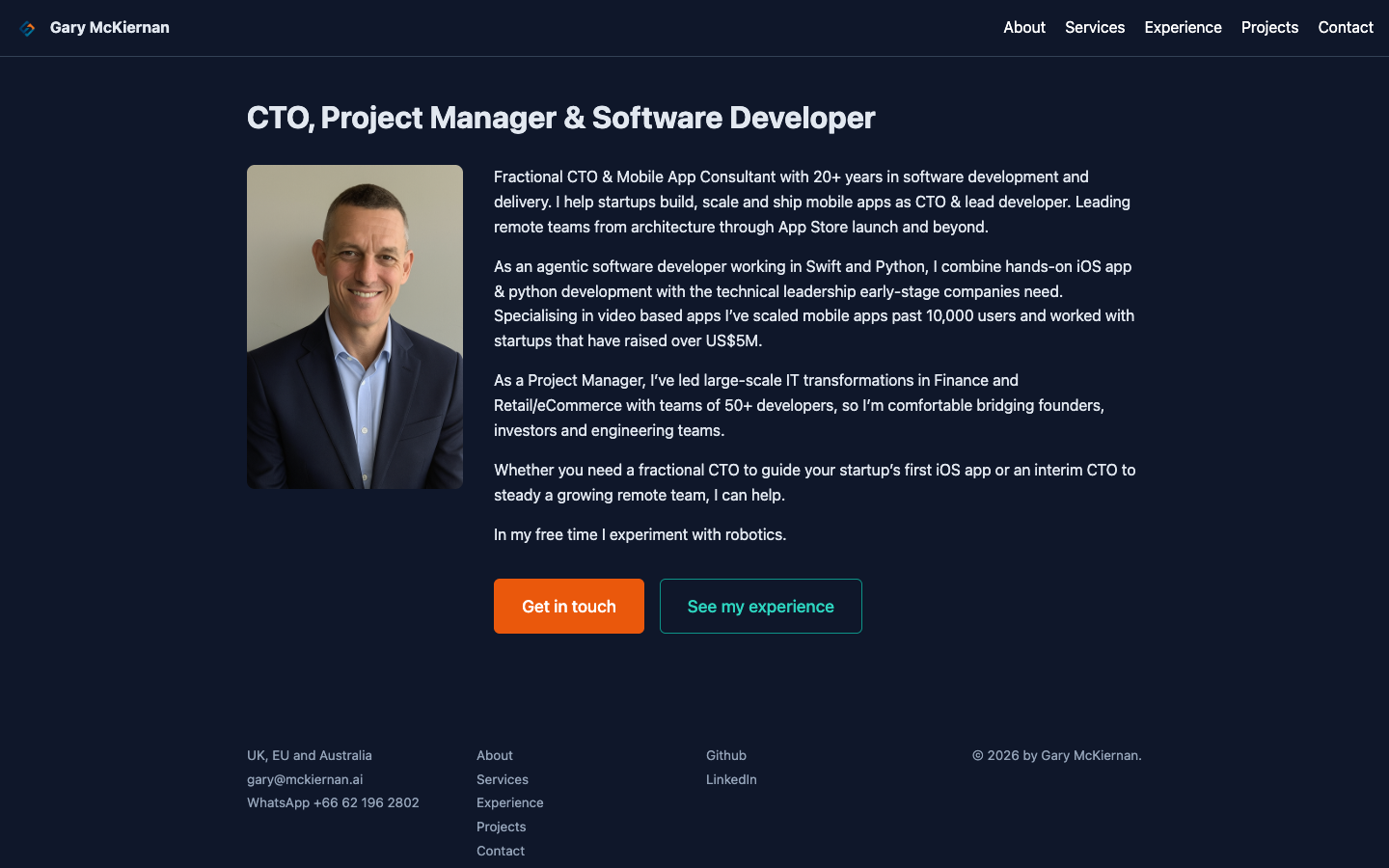Click the portrait photo of Gary
This screenshot has height=868, width=1389.
pyautogui.click(x=355, y=327)
